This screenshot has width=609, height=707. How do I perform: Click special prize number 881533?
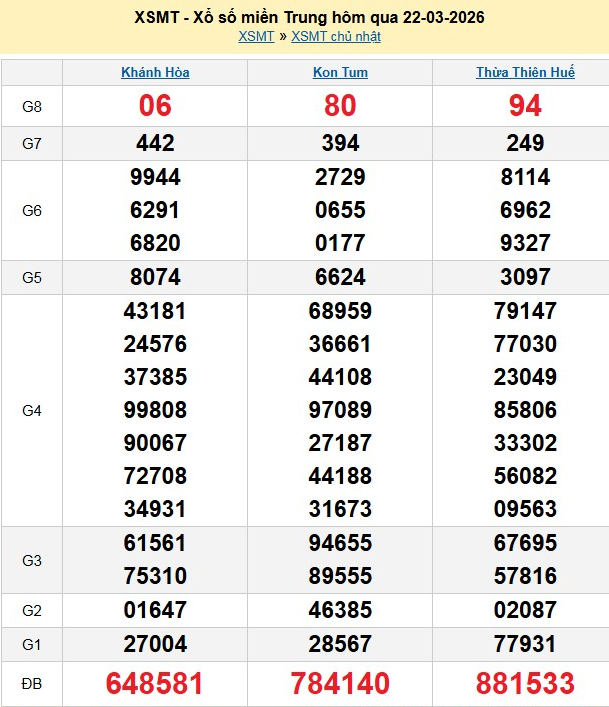coord(525,683)
